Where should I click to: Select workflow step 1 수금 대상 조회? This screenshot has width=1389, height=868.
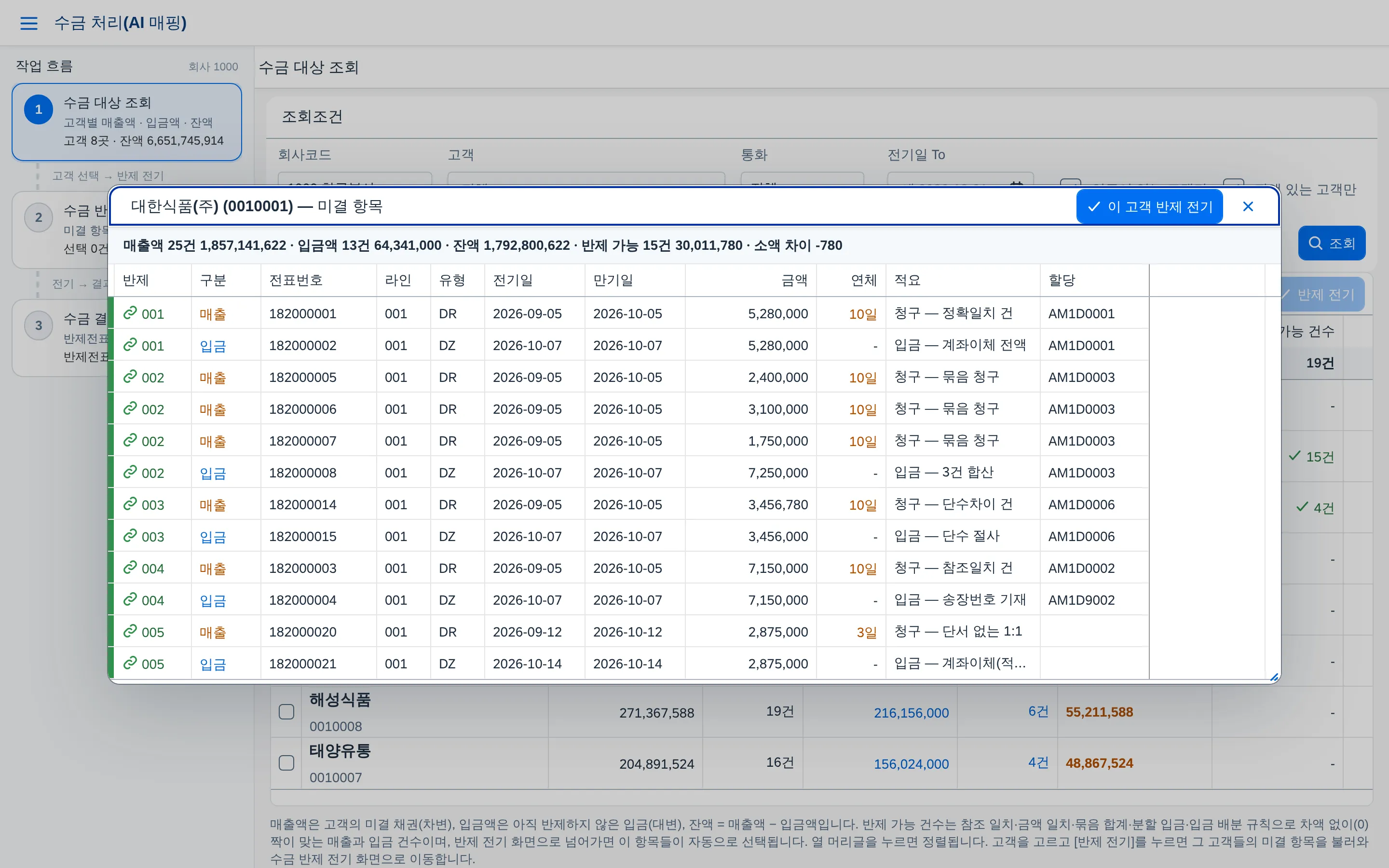[127, 122]
